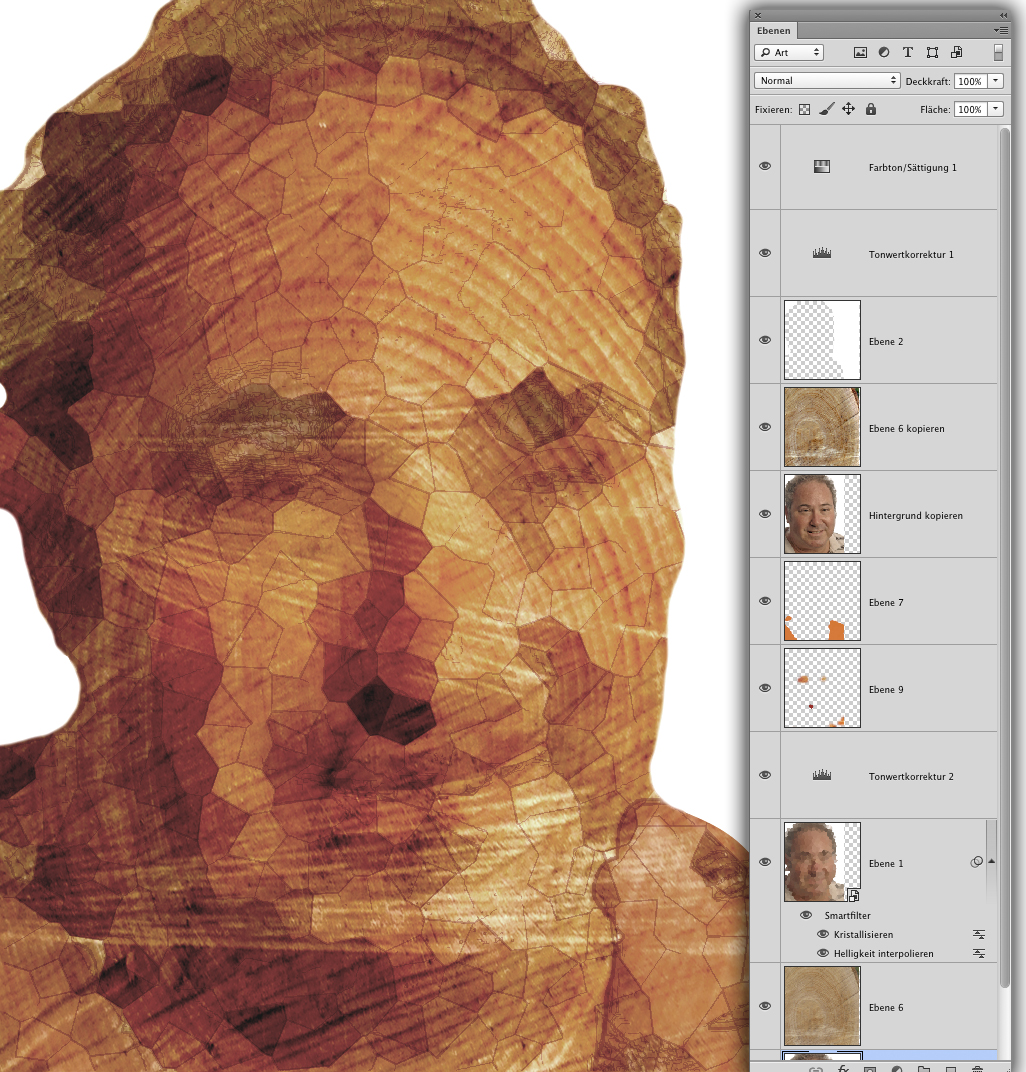Click Tonwertkorrektur 2 levels histogram icon

822,775
